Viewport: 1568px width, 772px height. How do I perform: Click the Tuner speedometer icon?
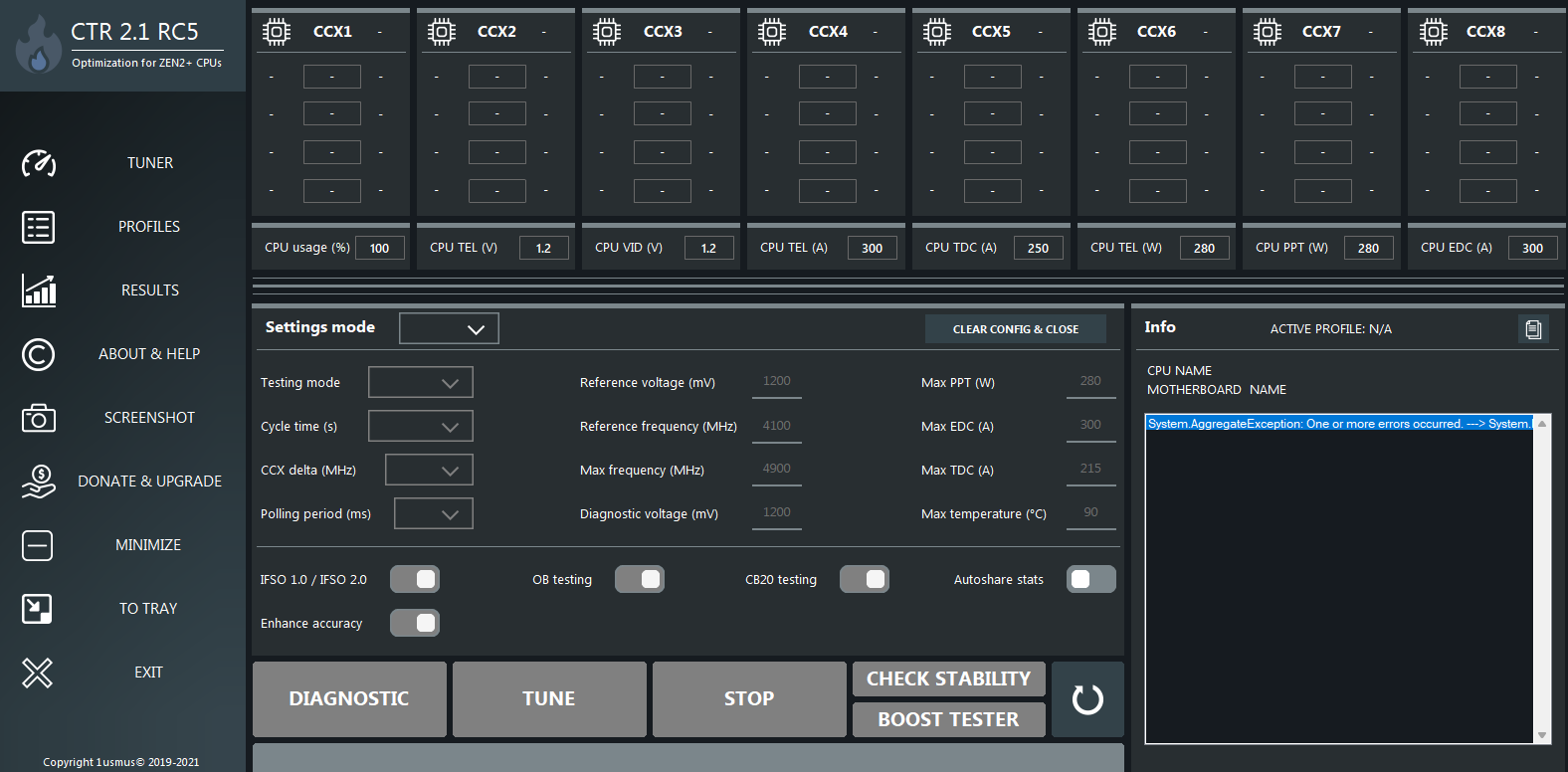point(39,163)
